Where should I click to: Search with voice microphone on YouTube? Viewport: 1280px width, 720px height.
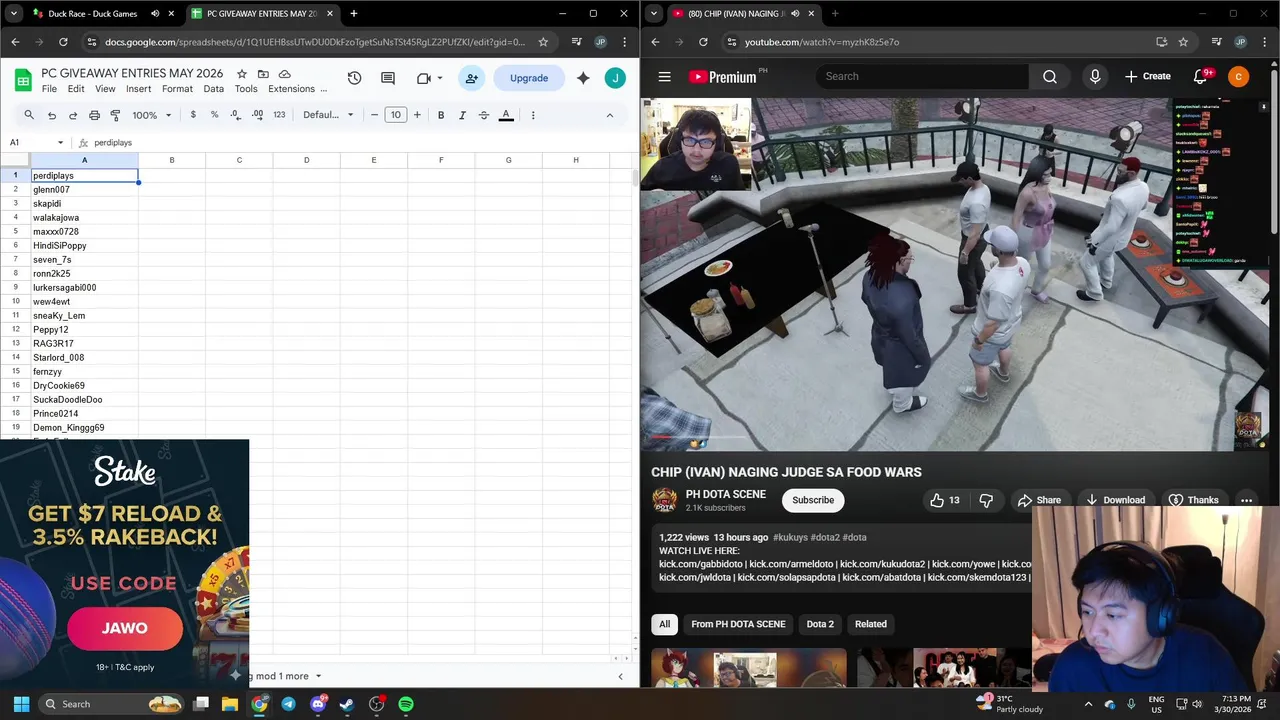point(1095,77)
